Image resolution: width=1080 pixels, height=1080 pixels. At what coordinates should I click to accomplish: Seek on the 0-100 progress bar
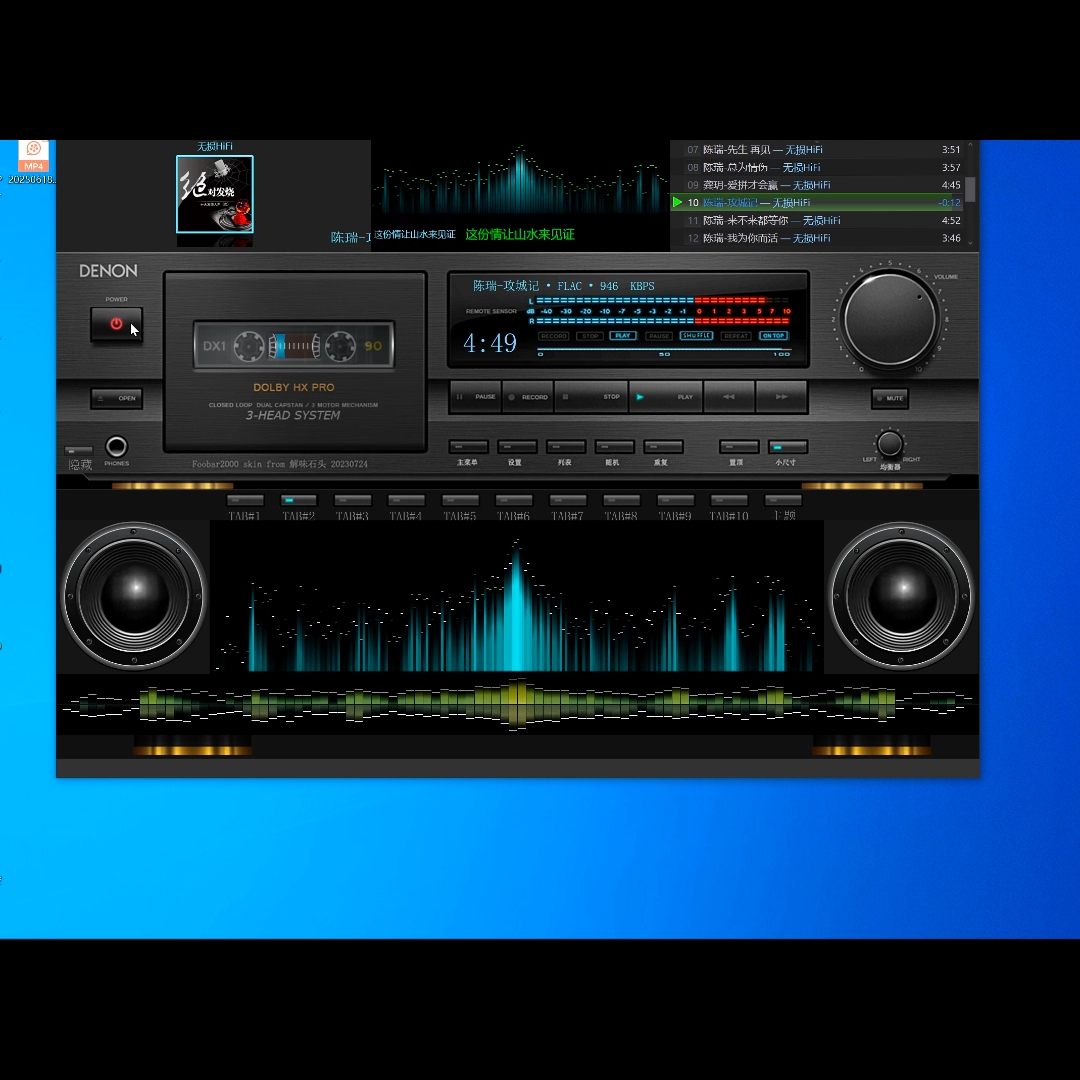pos(665,350)
